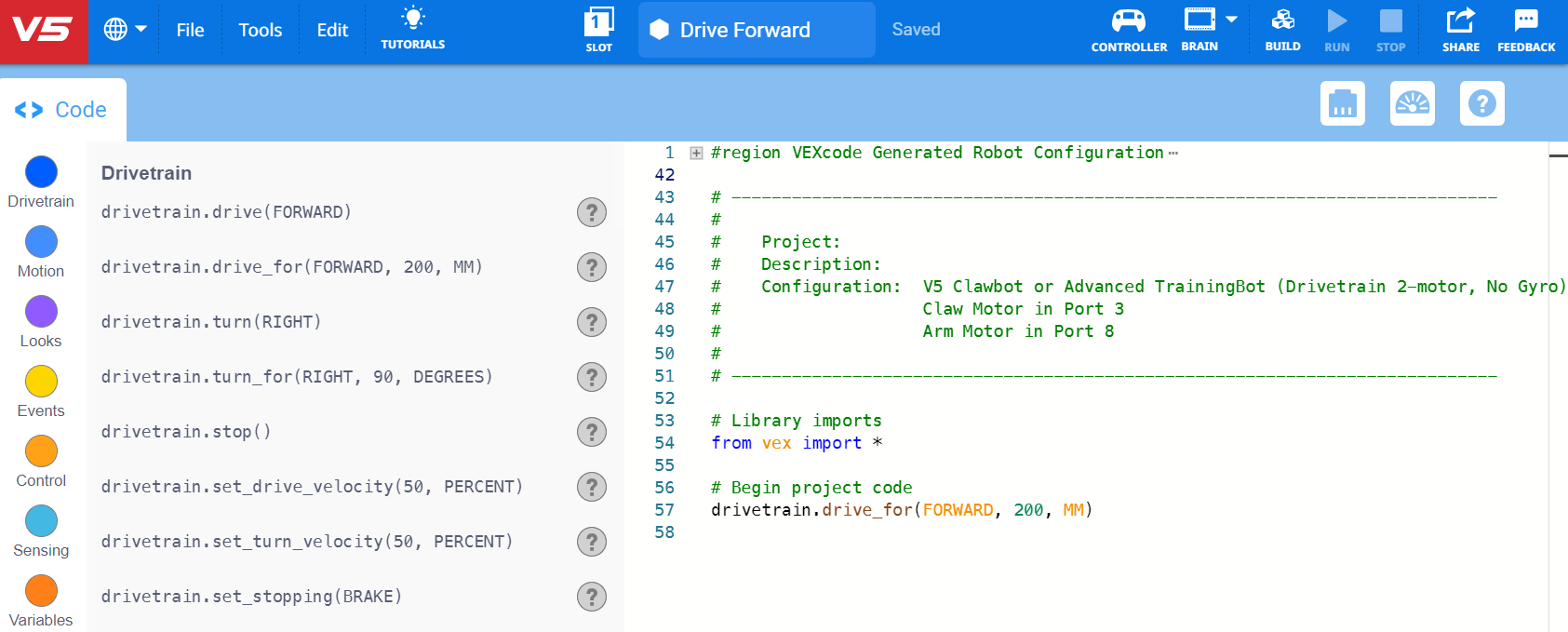Open the Tools menu
The height and width of the screenshot is (632, 1568).
tap(260, 31)
